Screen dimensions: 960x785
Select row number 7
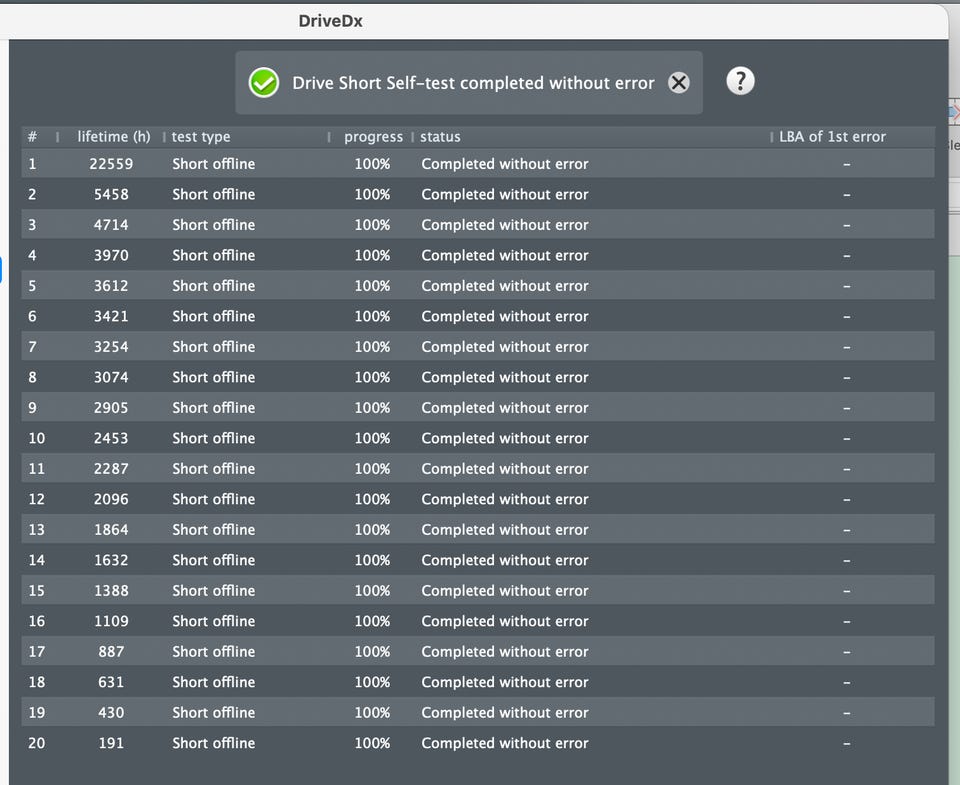[32, 347]
